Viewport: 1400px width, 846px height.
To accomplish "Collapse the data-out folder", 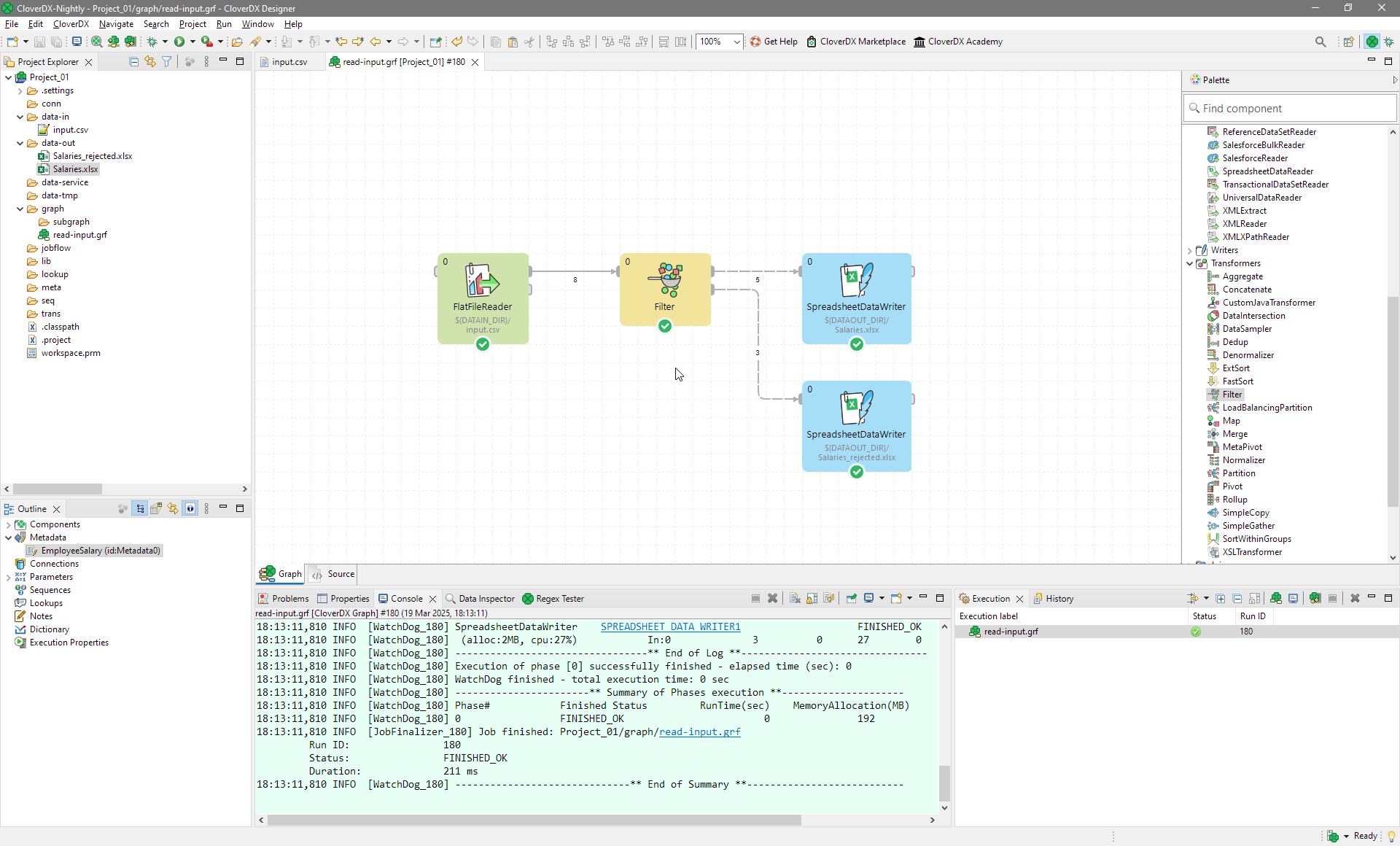I will coord(20,143).
